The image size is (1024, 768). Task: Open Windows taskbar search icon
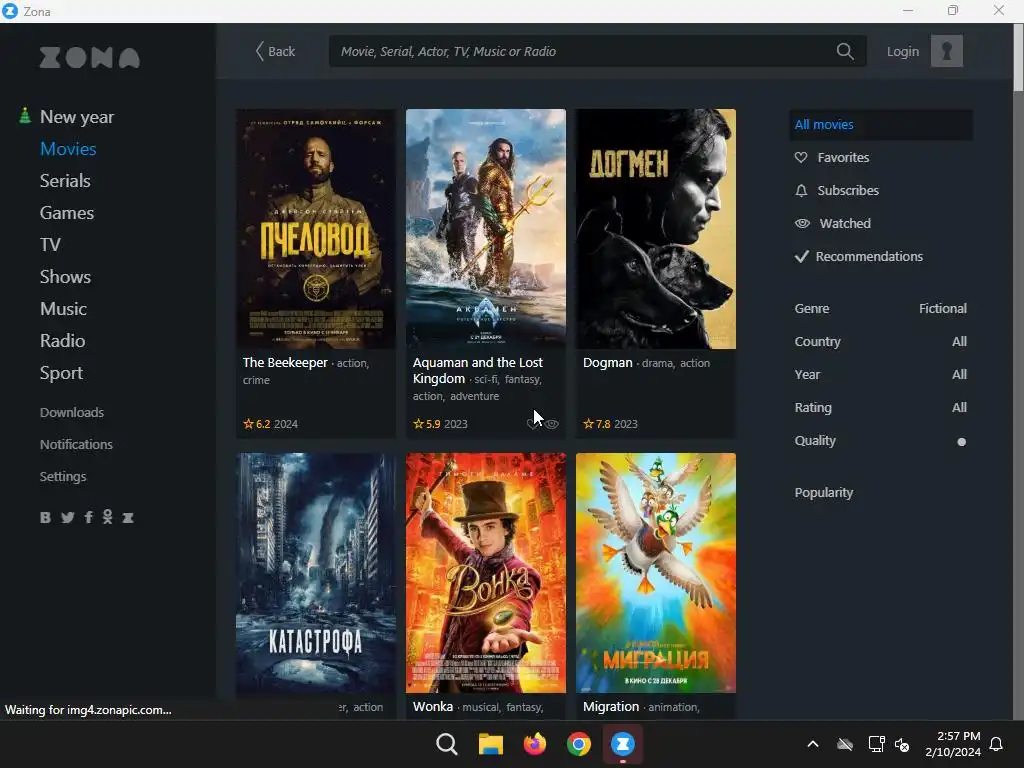447,744
